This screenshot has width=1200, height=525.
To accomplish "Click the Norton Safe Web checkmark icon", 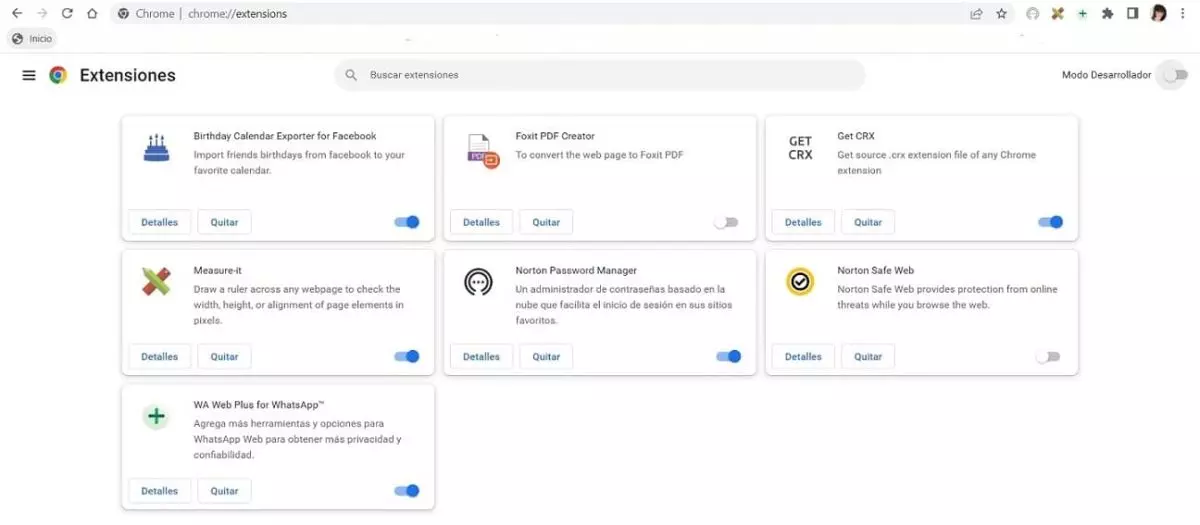I will coord(800,282).
